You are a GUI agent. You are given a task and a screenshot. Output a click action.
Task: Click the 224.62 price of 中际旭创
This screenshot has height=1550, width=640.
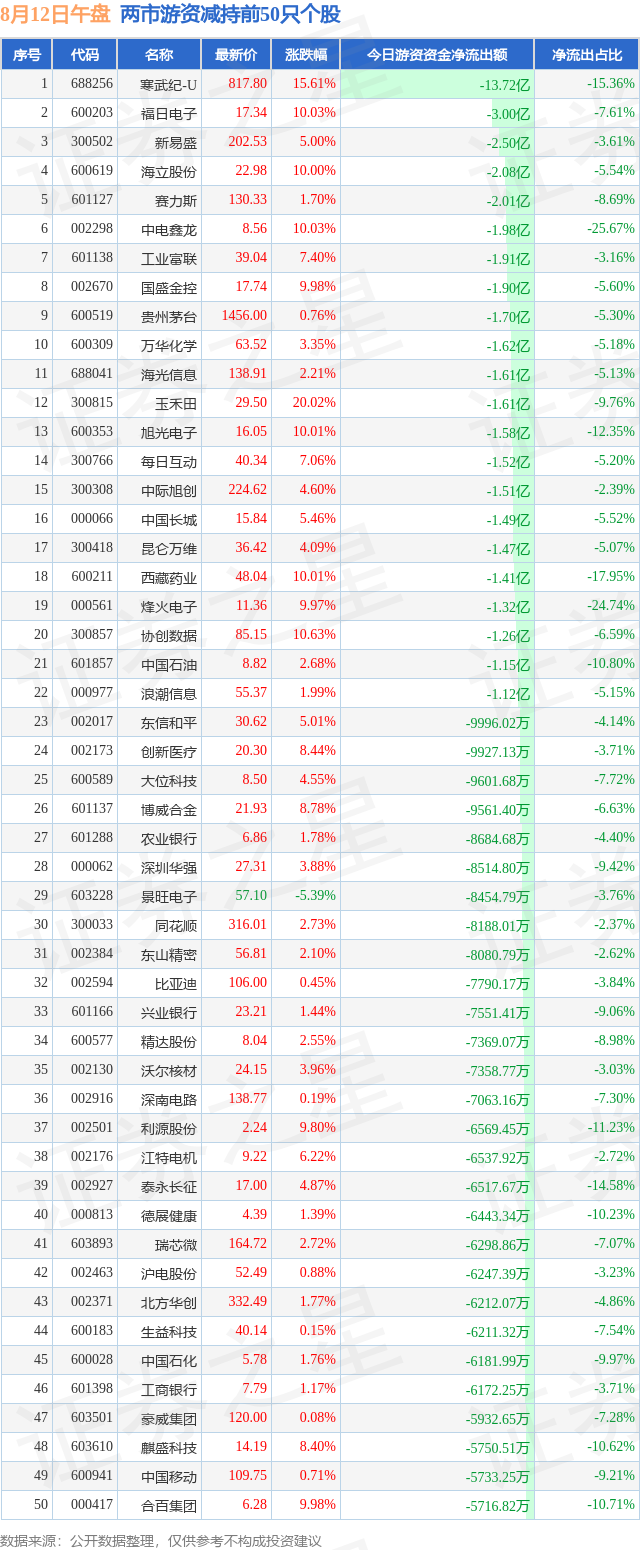pos(248,491)
